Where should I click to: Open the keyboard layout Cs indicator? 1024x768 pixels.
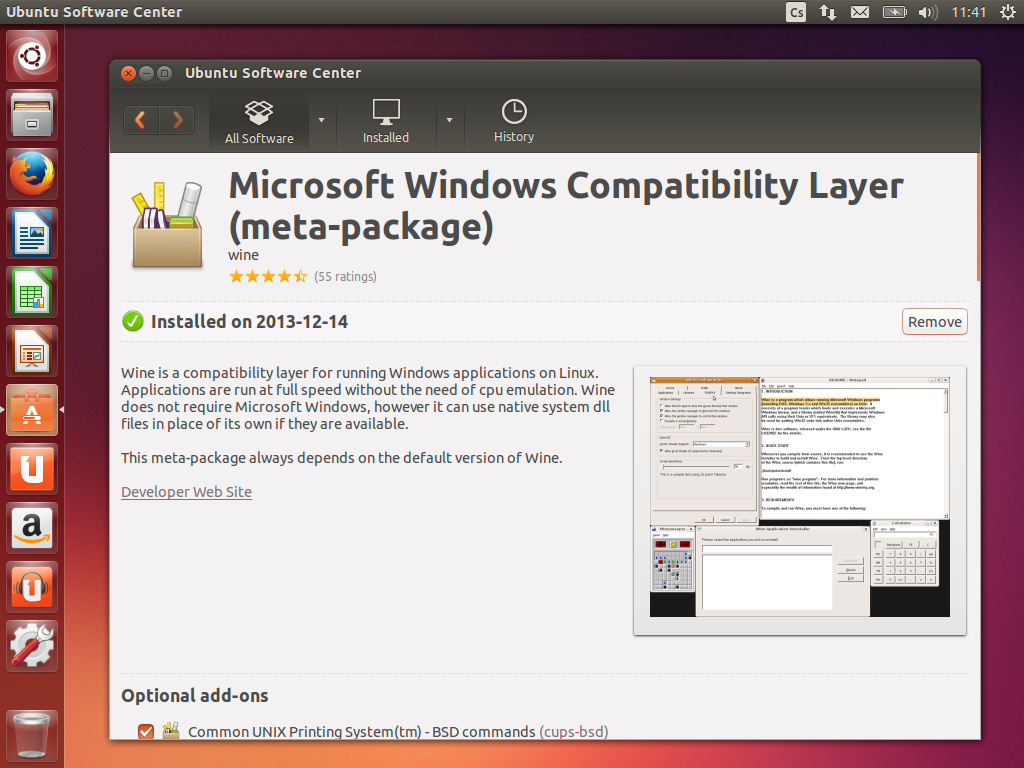(x=796, y=12)
